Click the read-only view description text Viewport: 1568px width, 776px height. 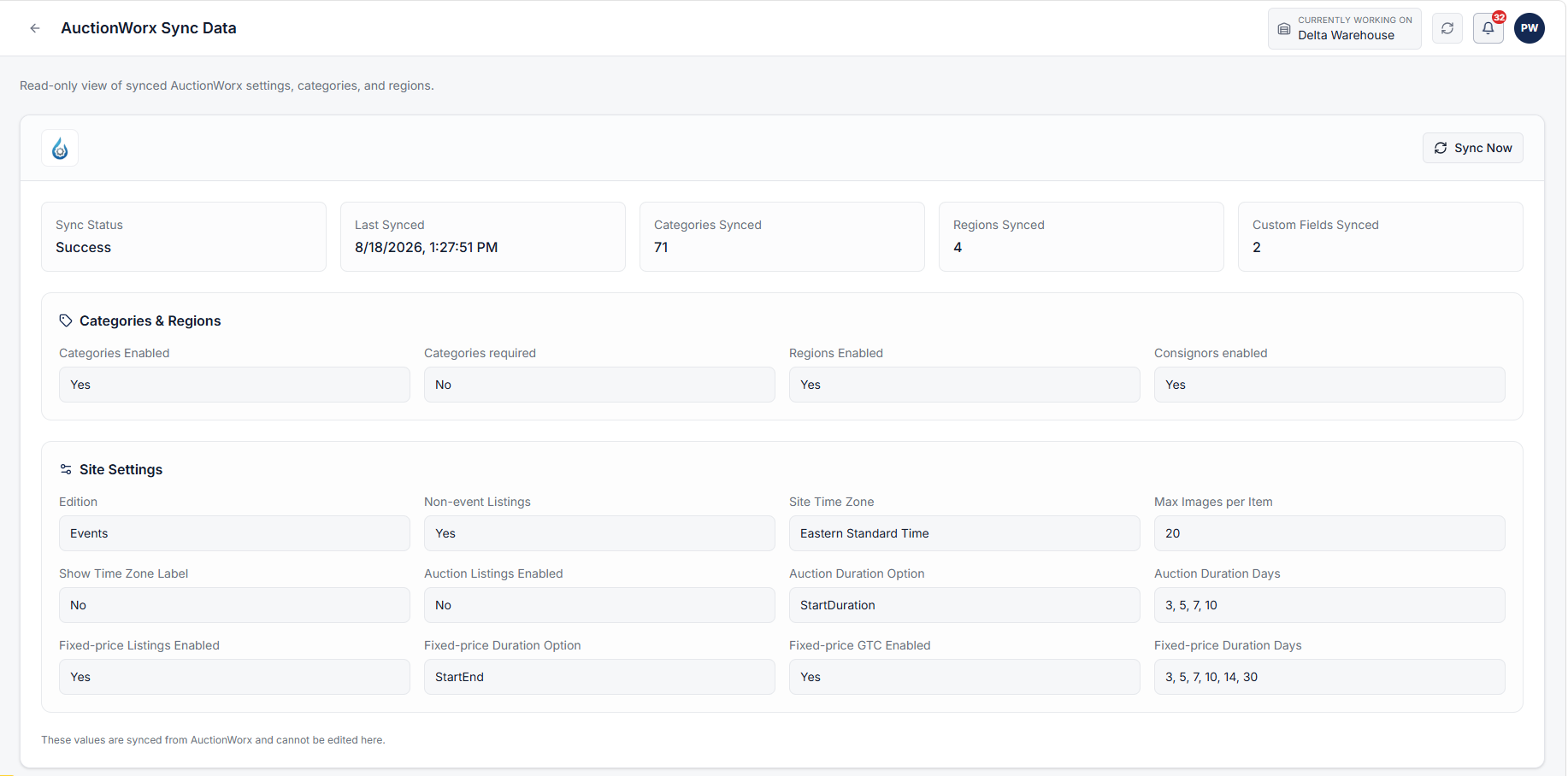[227, 85]
